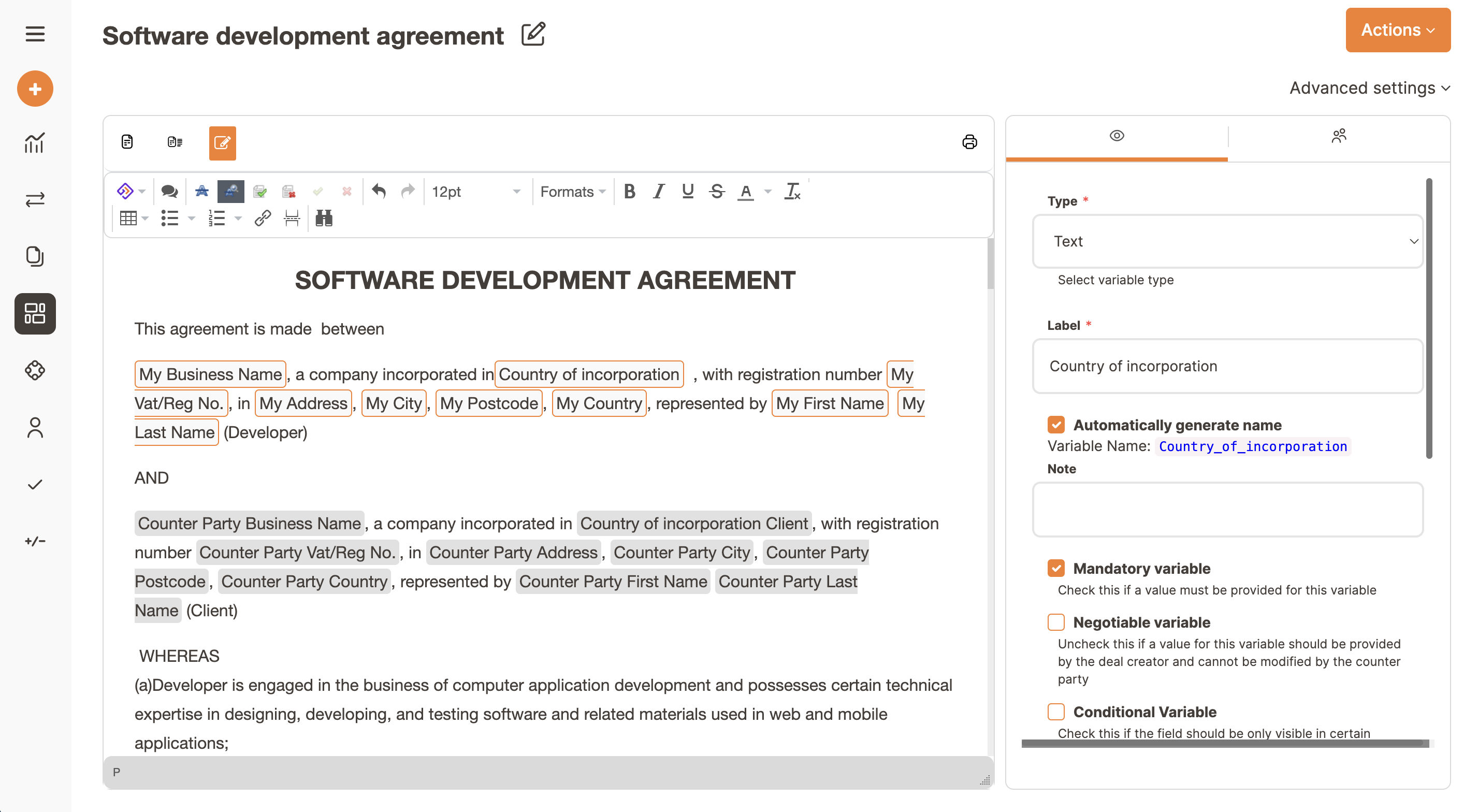Apply text color A swatch
Image resolution: width=1478 pixels, height=812 pixels.
[746, 191]
